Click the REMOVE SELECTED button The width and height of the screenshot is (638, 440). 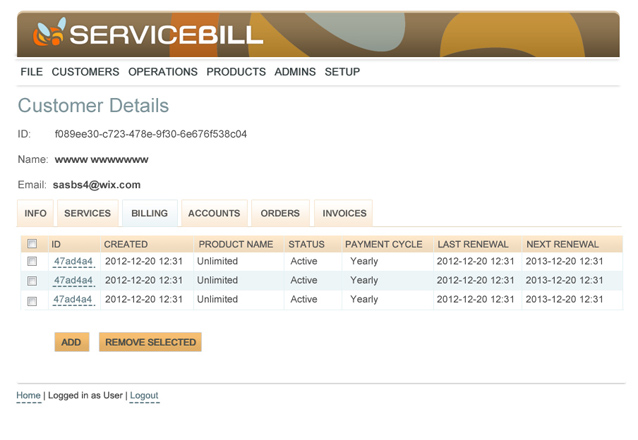(151, 342)
